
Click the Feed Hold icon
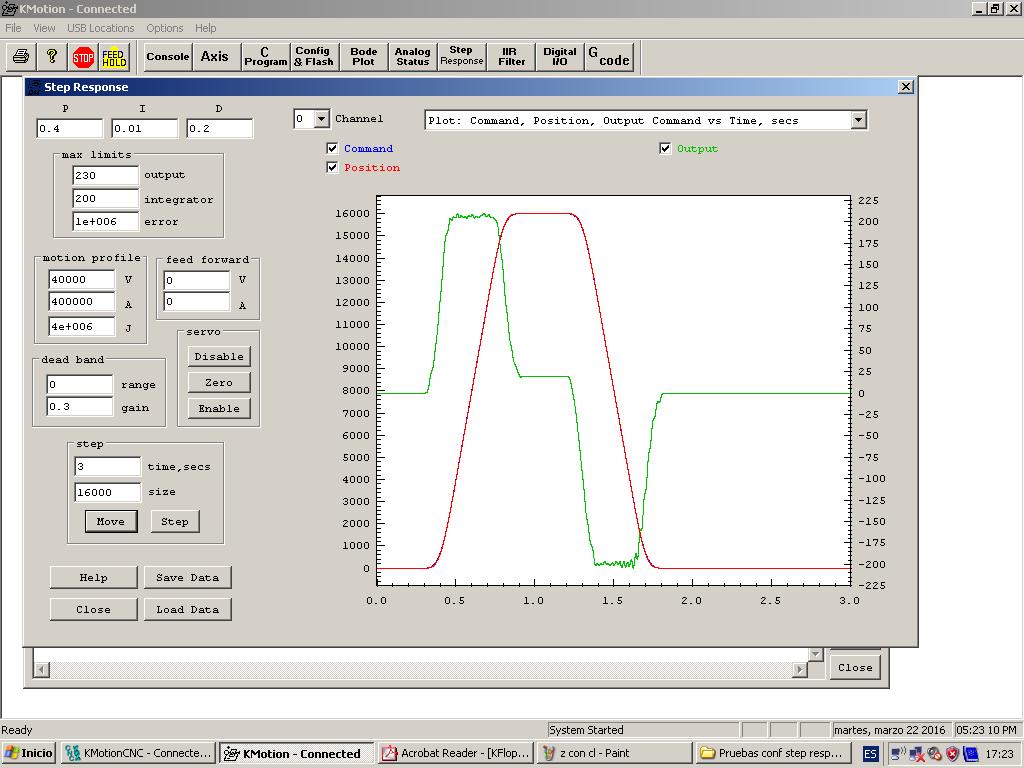tap(114, 57)
